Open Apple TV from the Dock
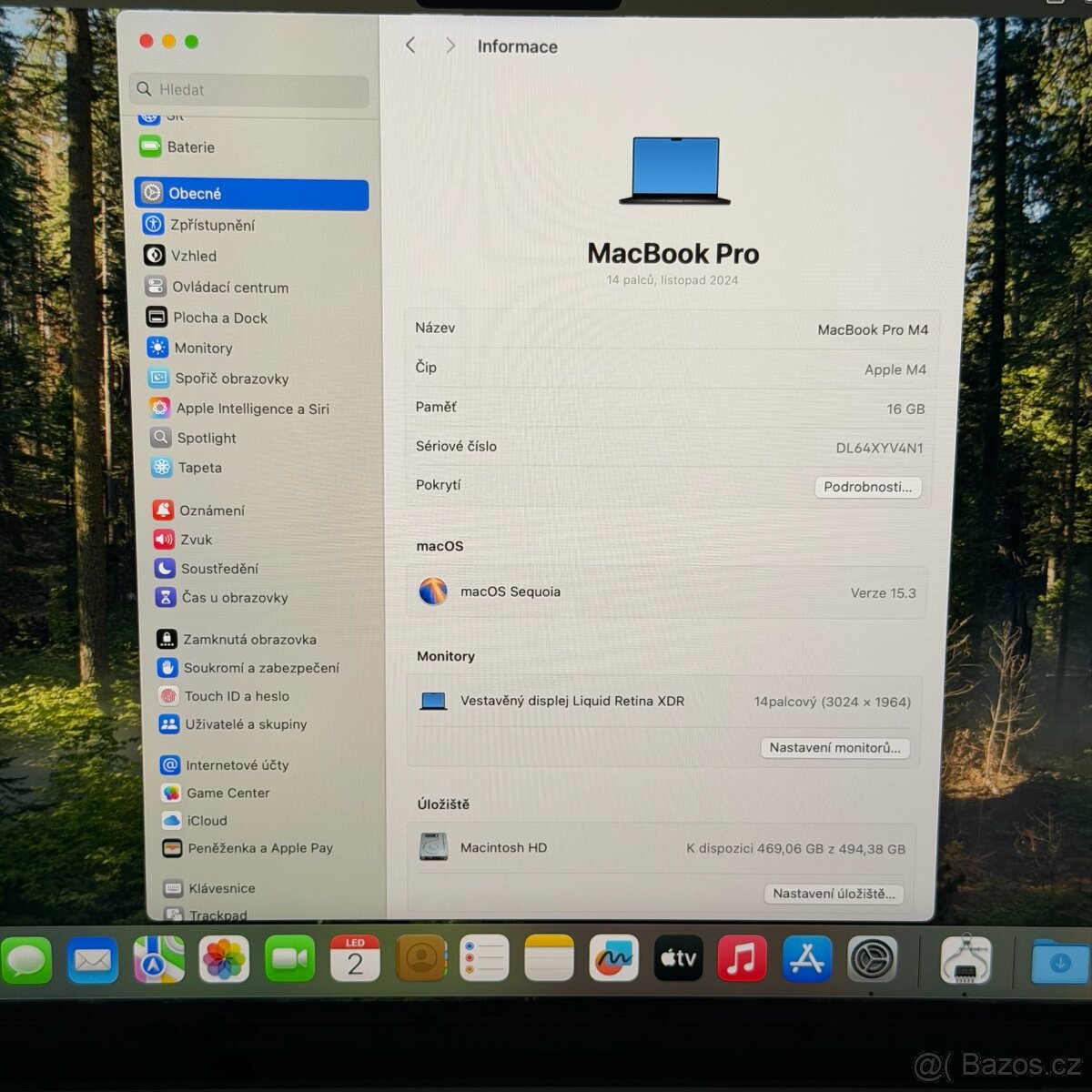 point(679,958)
